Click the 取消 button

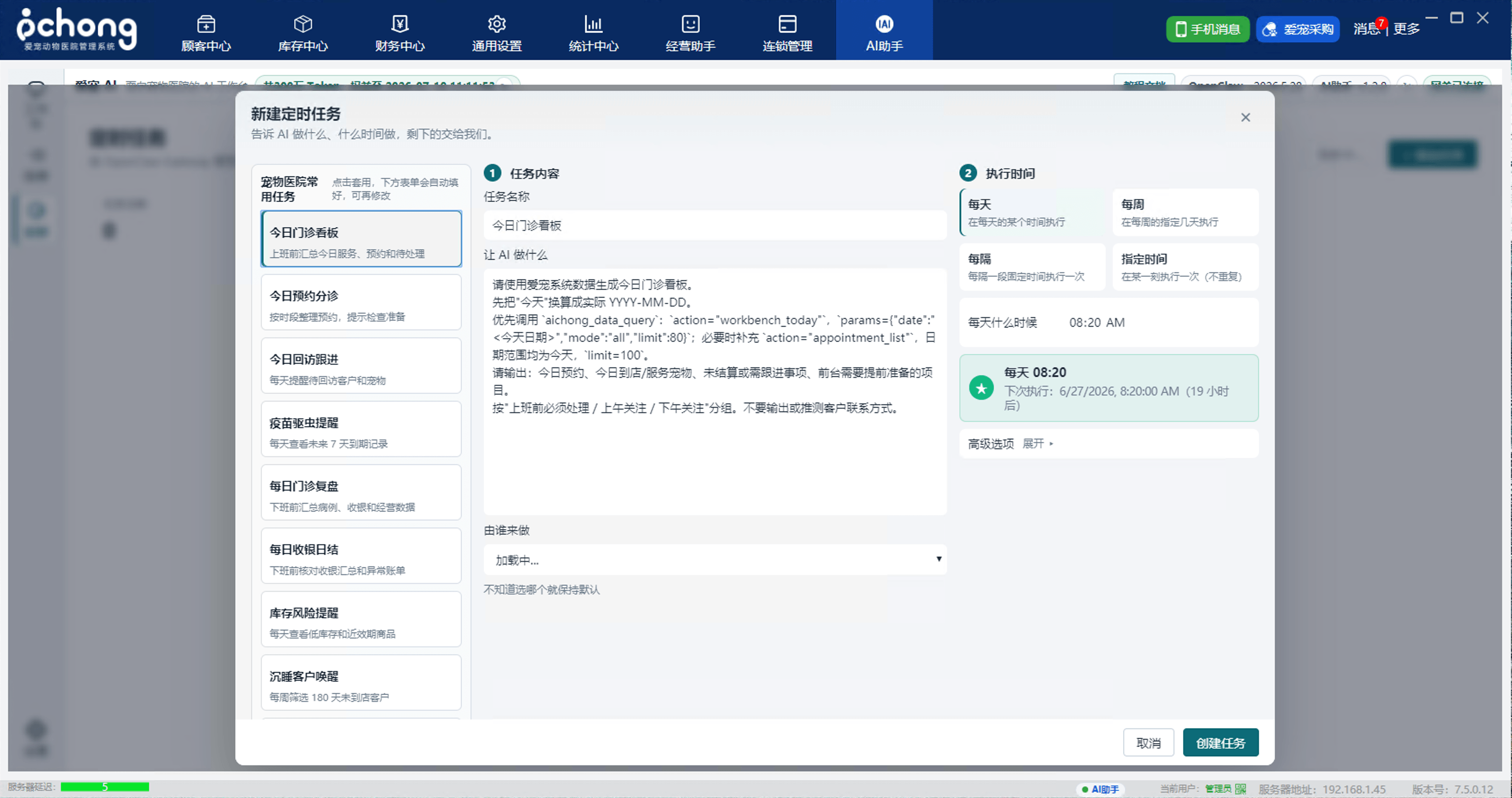[x=1148, y=743]
